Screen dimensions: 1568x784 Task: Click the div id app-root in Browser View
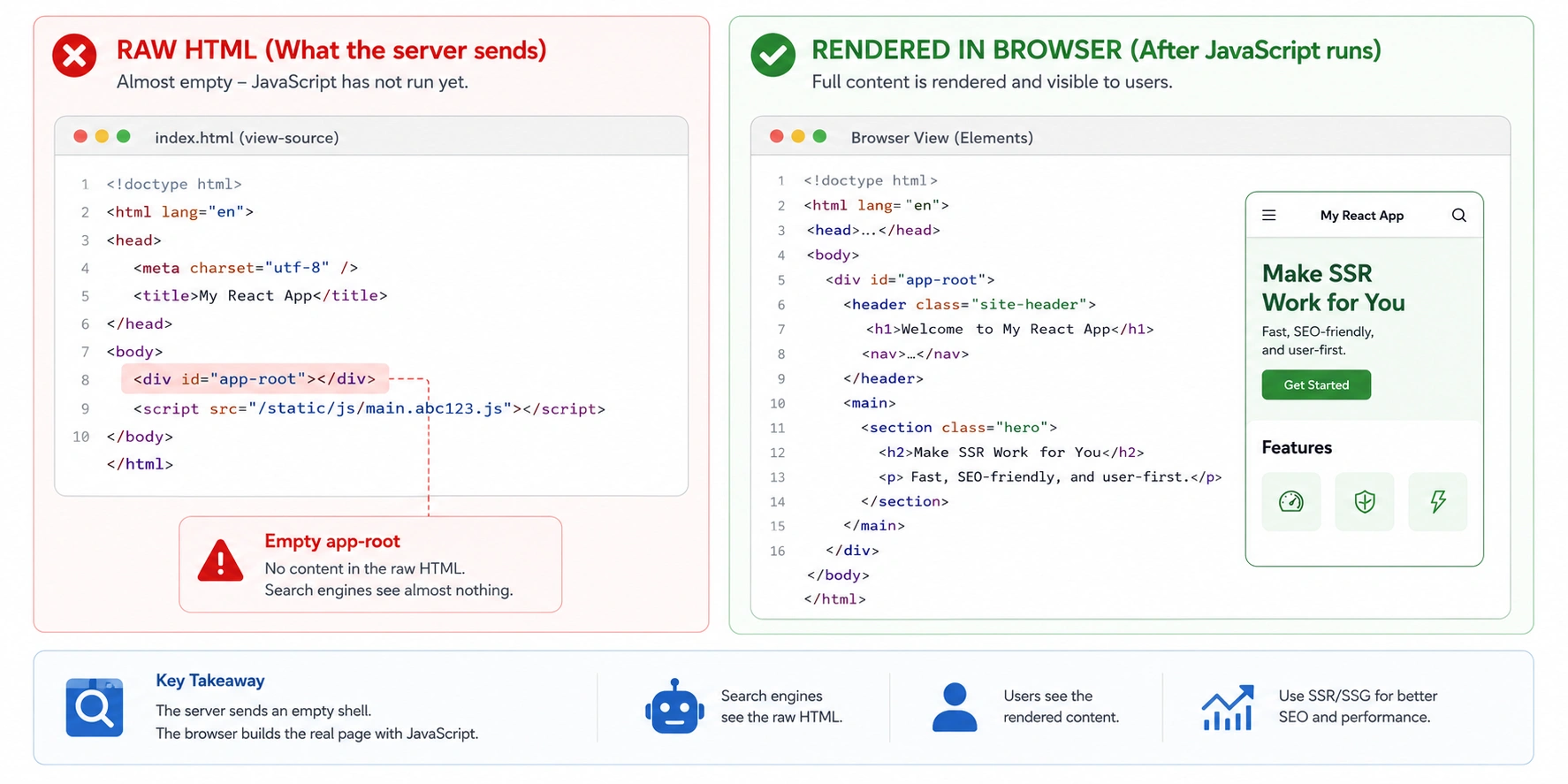tap(910, 279)
